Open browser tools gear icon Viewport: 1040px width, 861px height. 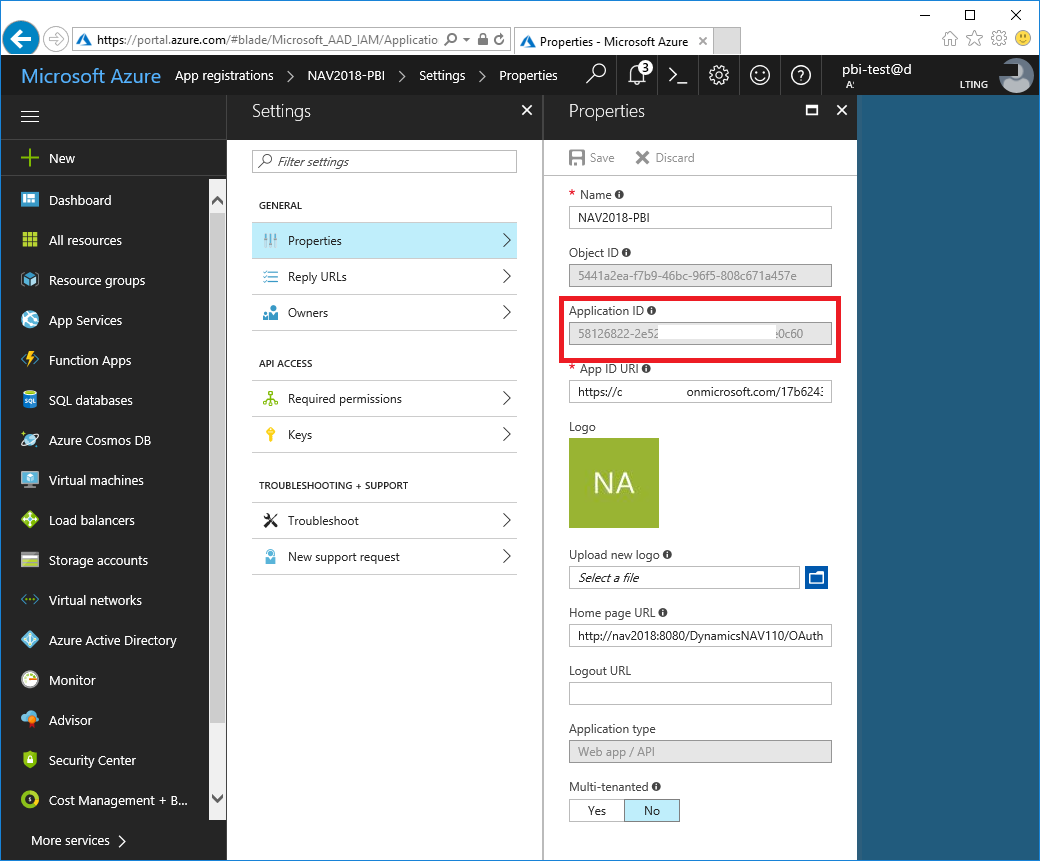coord(999,38)
